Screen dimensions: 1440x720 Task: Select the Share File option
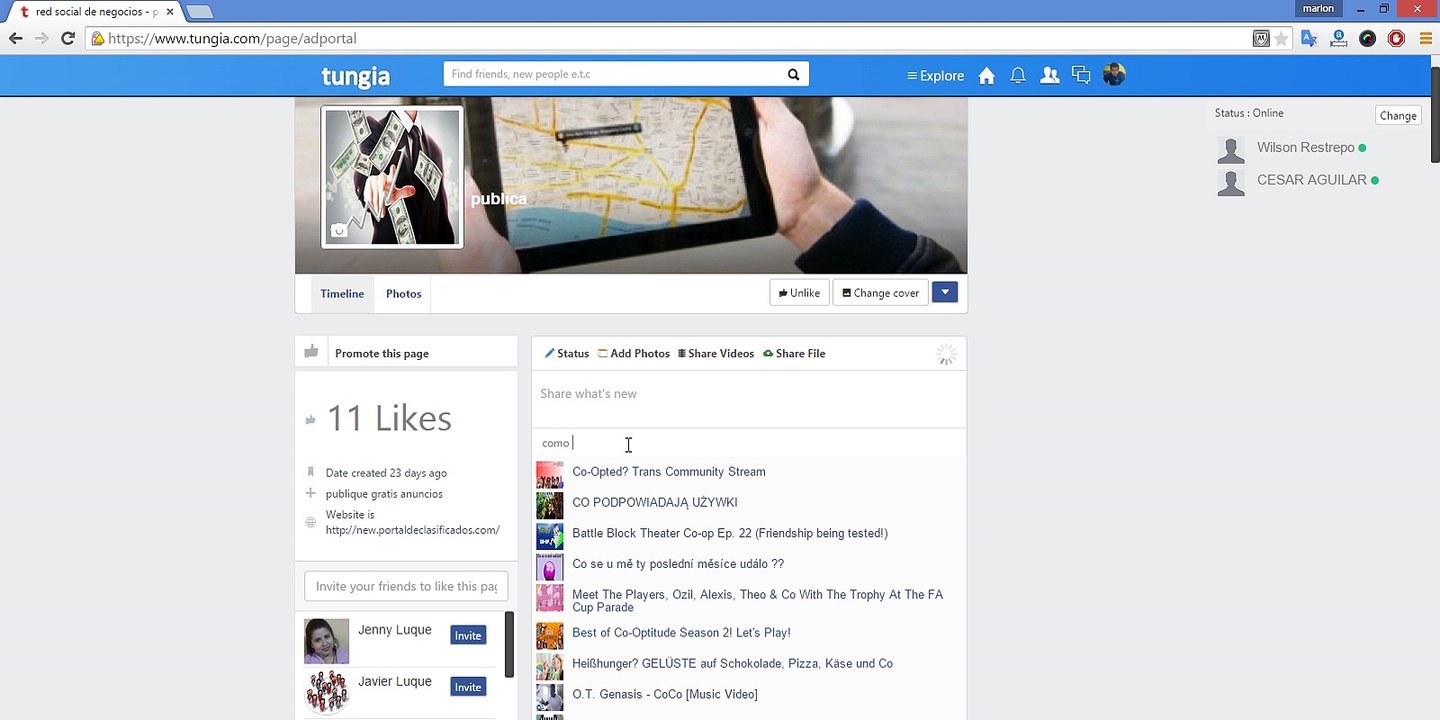pyautogui.click(x=794, y=353)
